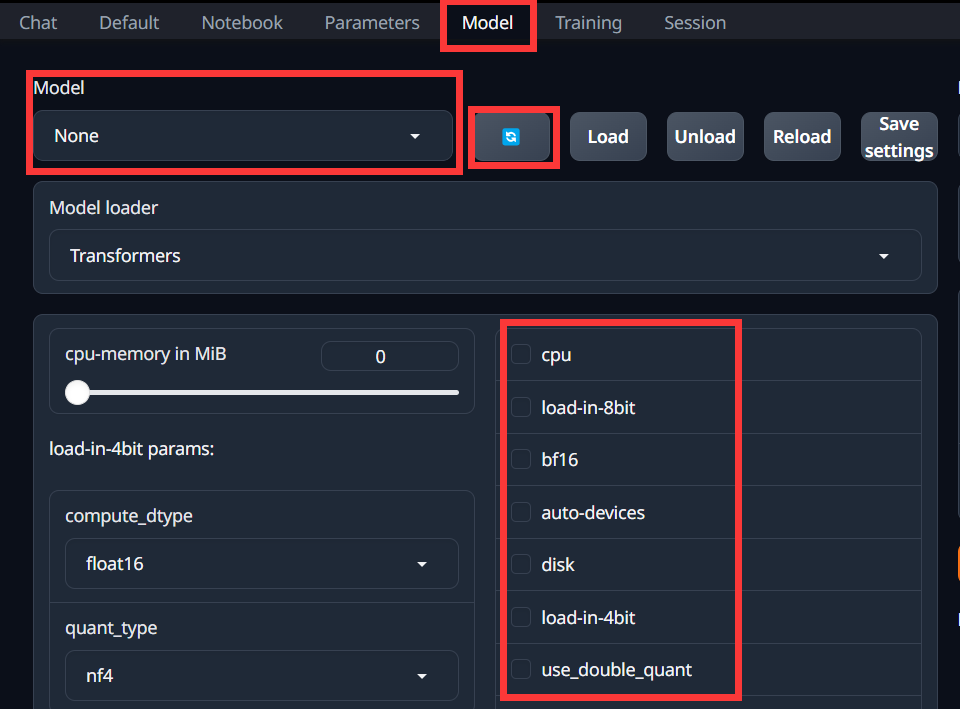This screenshot has height=709, width=960.
Task: Check the bf16 option
Action: click(521, 460)
